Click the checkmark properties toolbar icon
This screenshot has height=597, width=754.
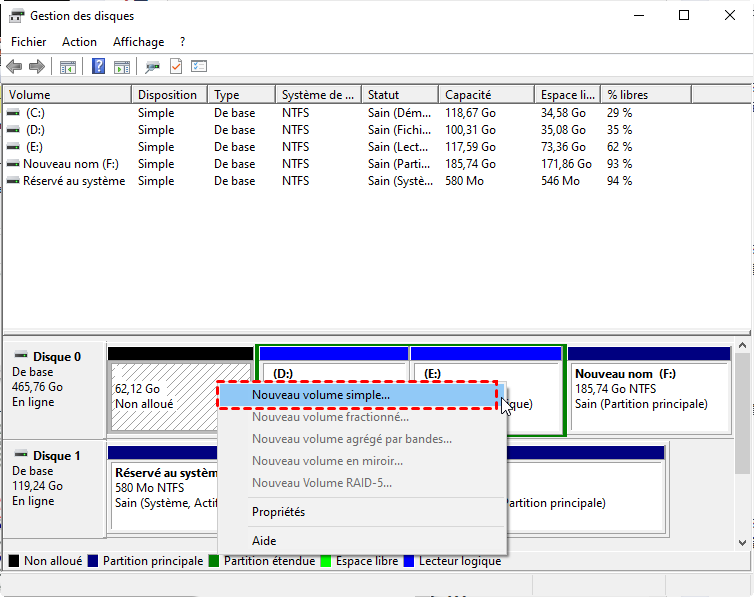pyautogui.click(x=176, y=66)
